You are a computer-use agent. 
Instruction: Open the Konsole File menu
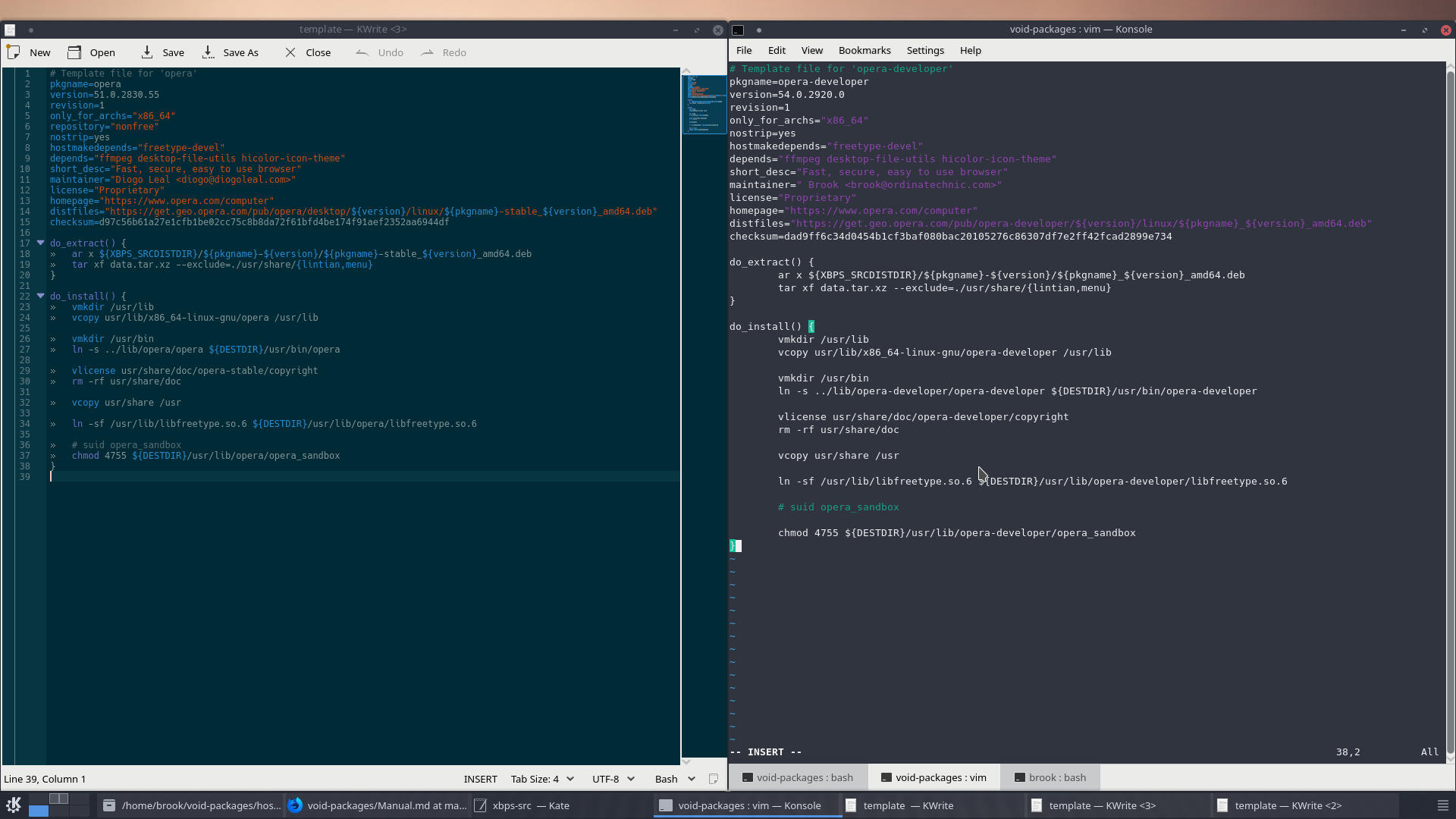coord(744,50)
